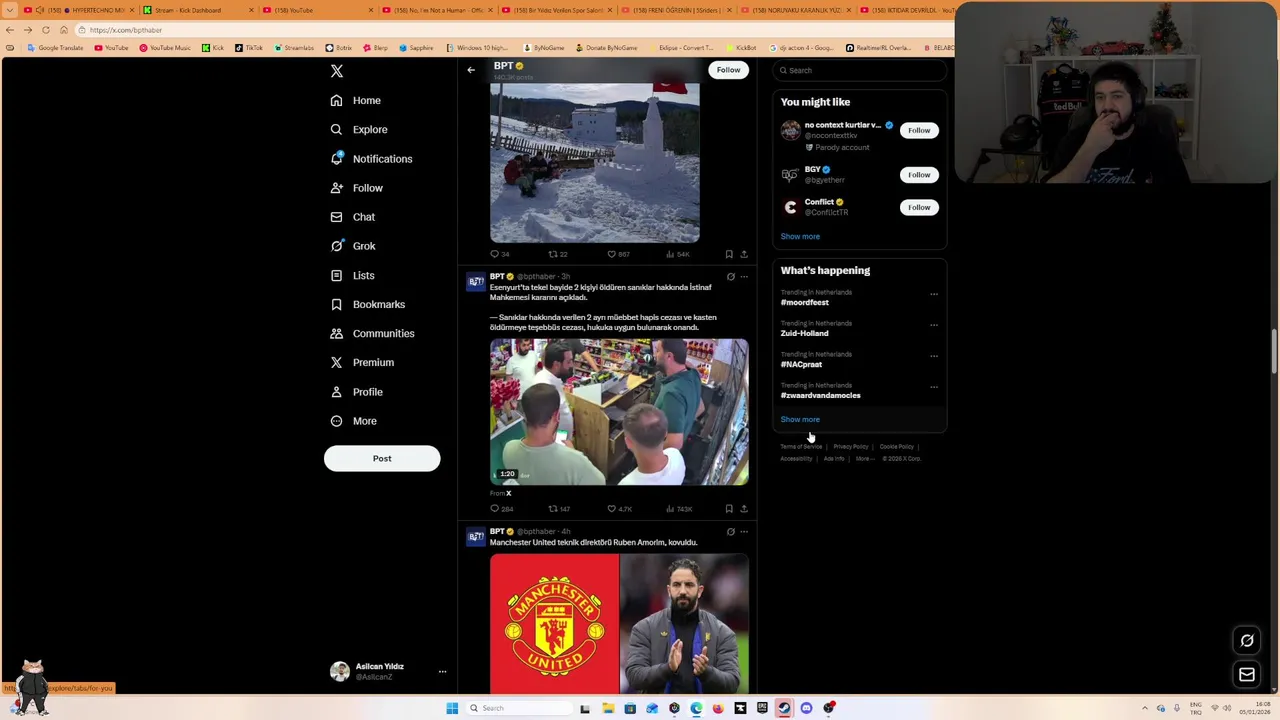The height and width of the screenshot is (720, 1280).
Task: Open the #zwaardvandamocles trend
Action: pyautogui.click(x=820, y=395)
